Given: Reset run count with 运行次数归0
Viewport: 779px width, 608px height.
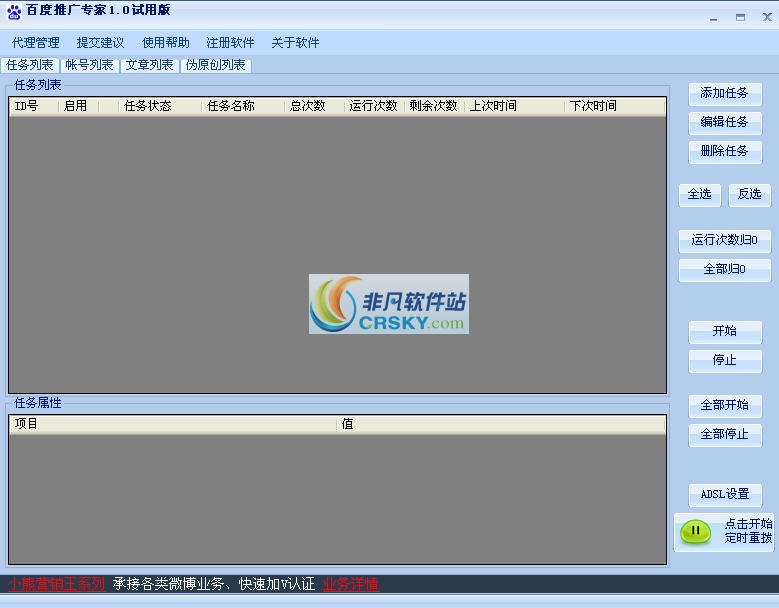Looking at the screenshot, I should 725,240.
